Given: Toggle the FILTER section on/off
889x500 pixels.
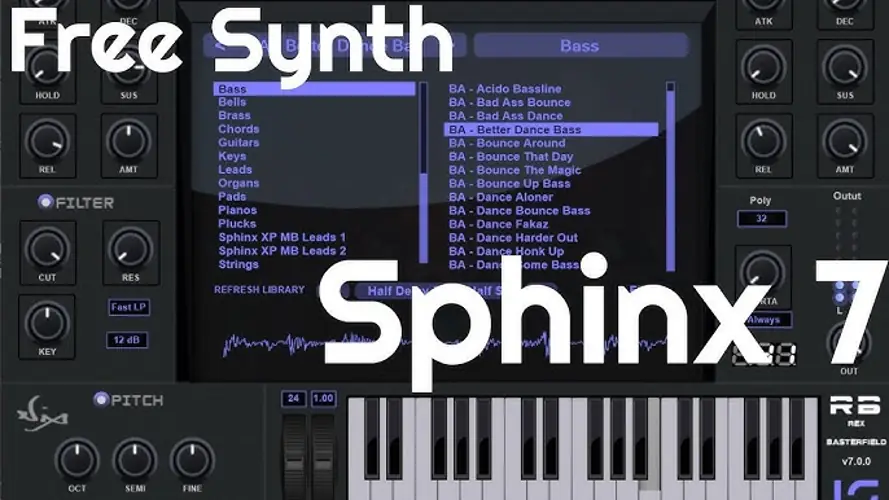Looking at the screenshot, I should click(x=45, y=202).
